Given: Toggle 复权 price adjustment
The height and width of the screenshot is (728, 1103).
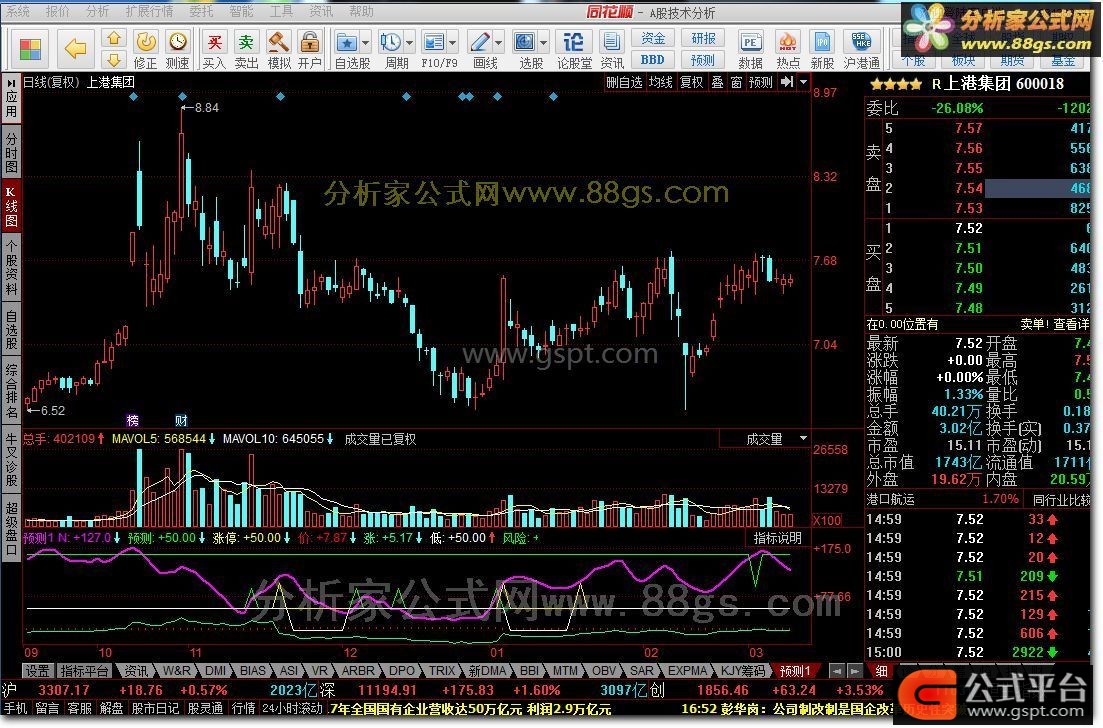Looking at the screenshot, I should click(x=691, y=82).
